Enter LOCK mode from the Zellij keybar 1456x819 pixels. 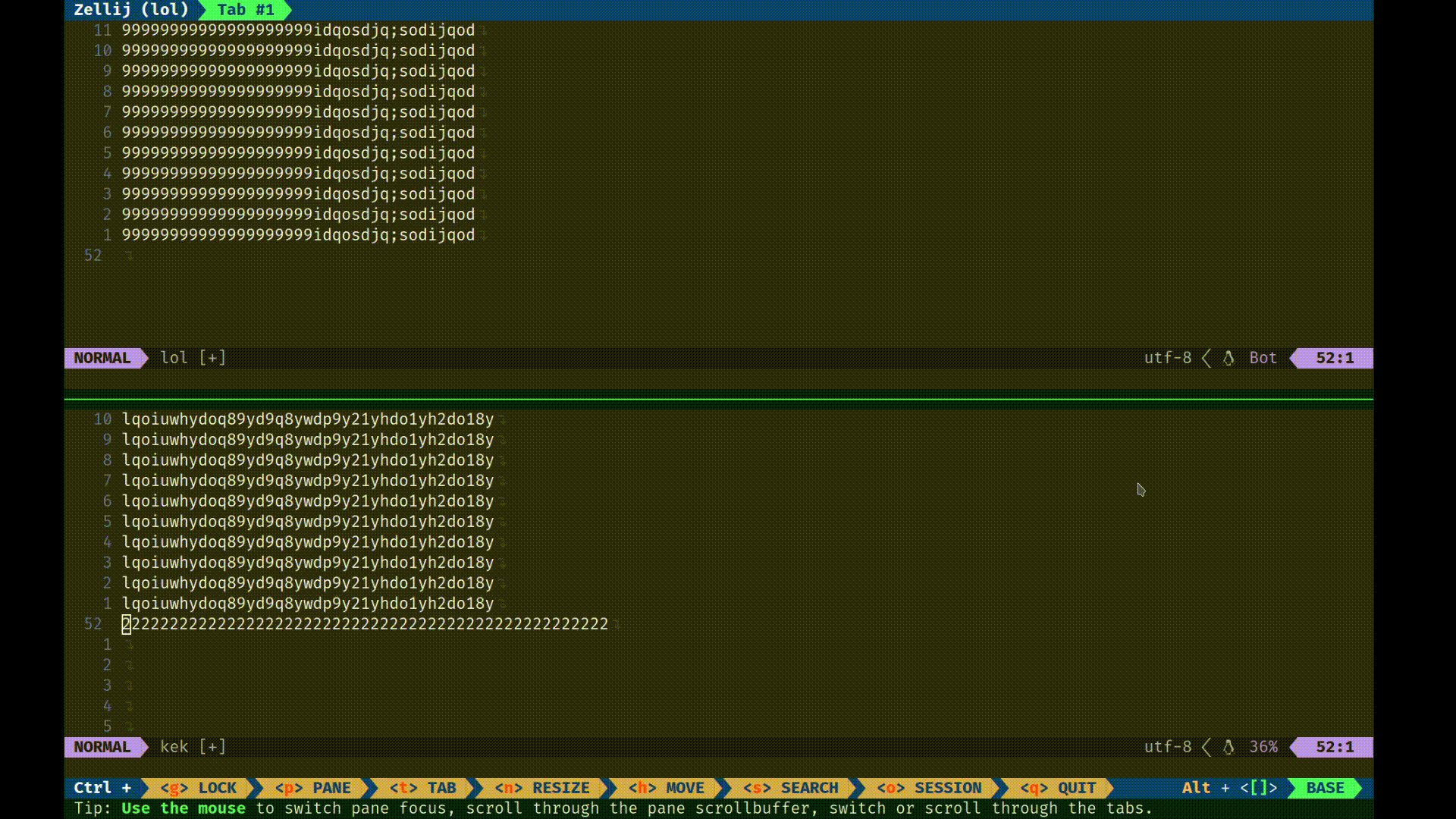click(218, 788)
